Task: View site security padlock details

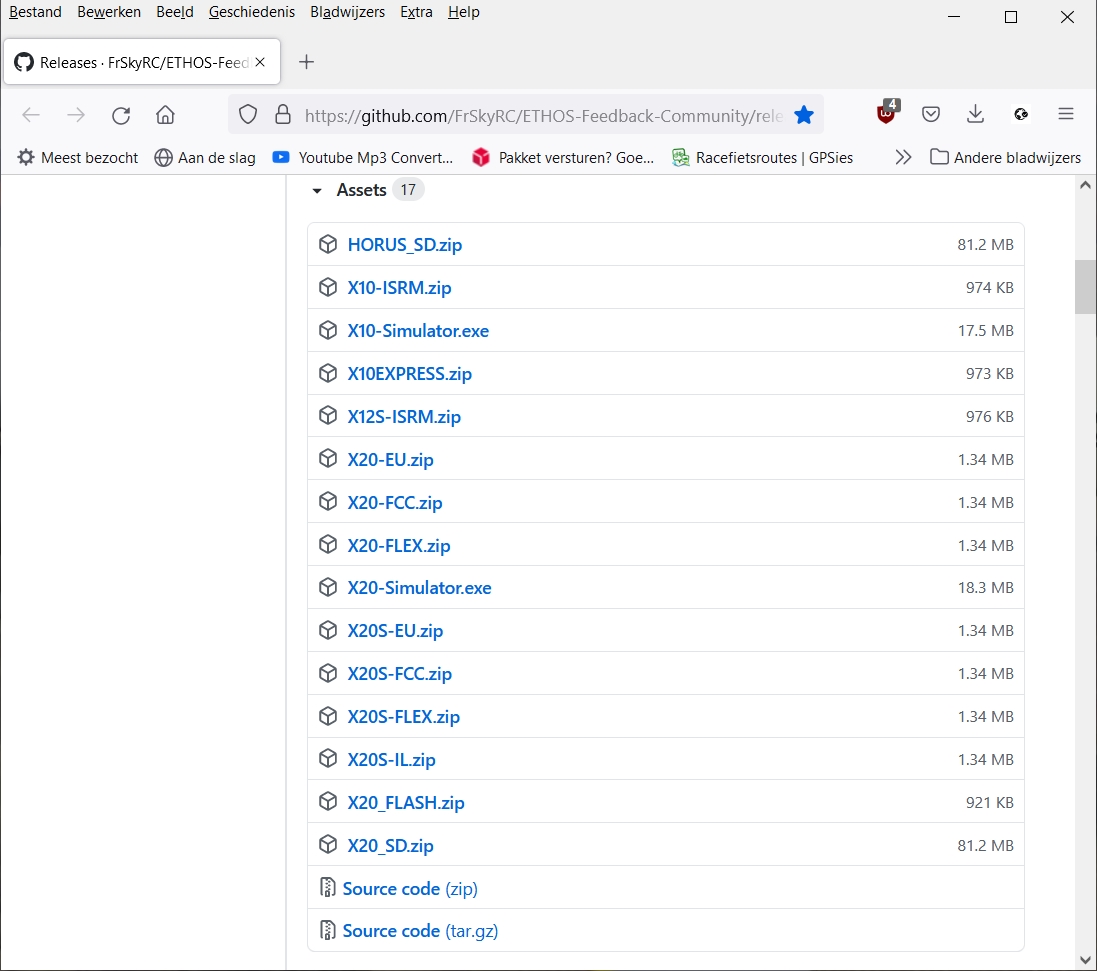Action: (283, 115)
